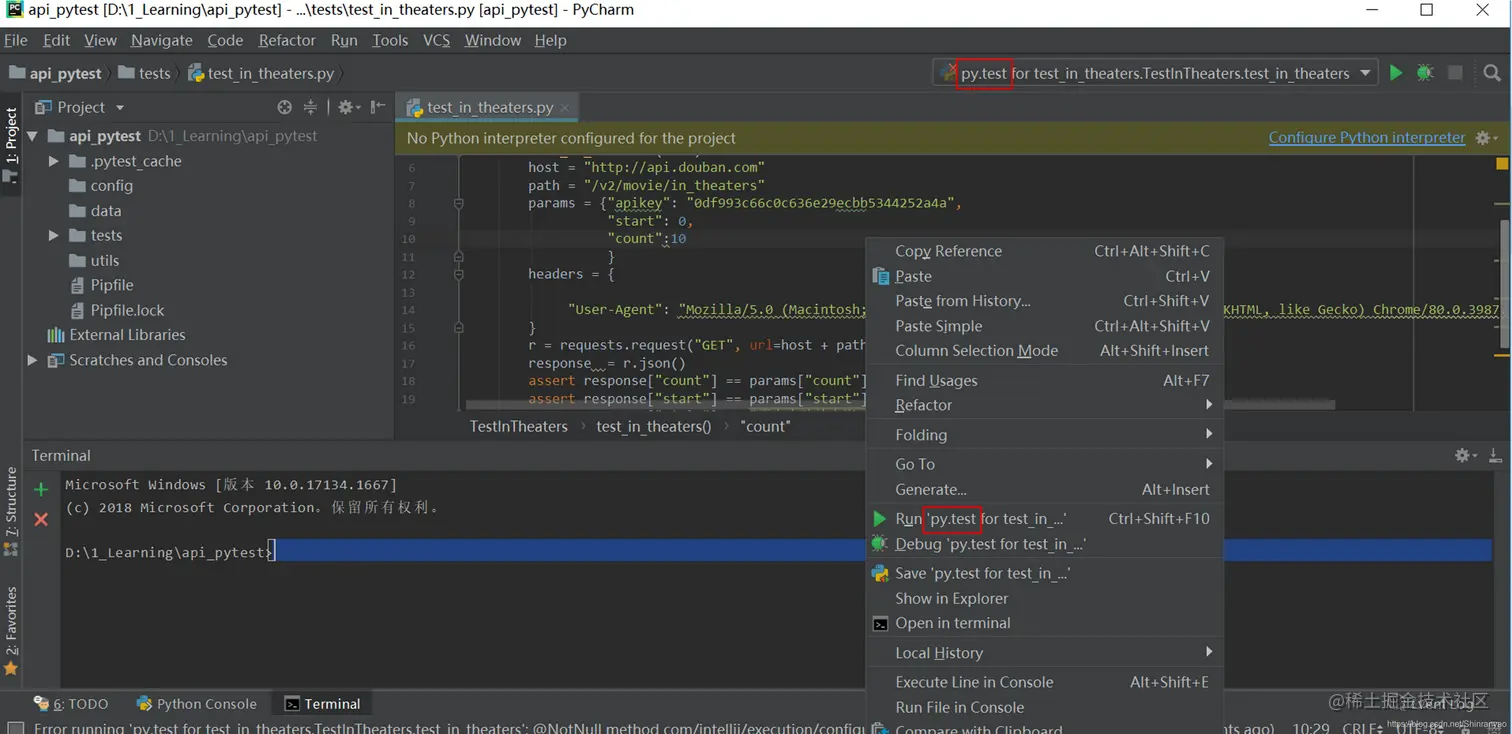Click the tool windows toggle at bottom-left corner
The height and width of the screenshot is (734, 1512).
pyautogui.click(x=14, y=727)
